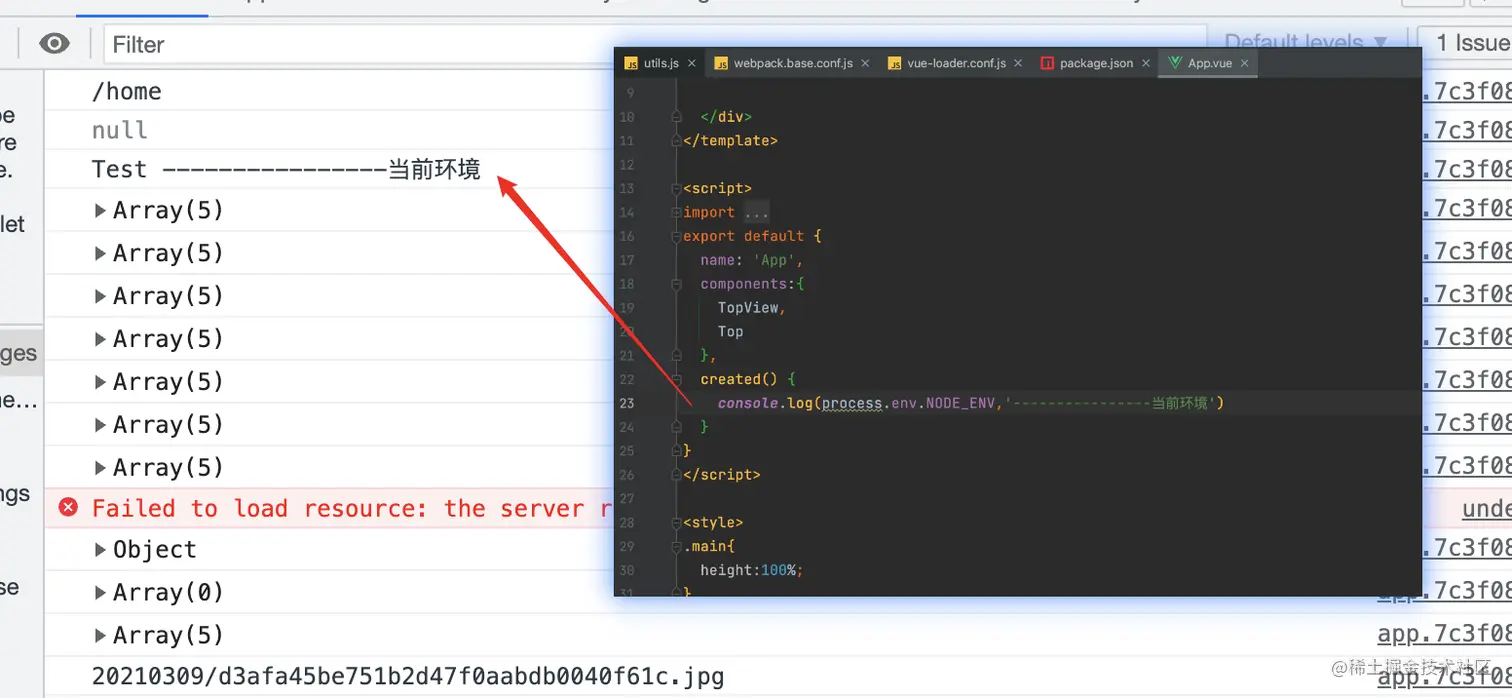Click the </div> closing tag on line 10

click(x=726, y=116)
